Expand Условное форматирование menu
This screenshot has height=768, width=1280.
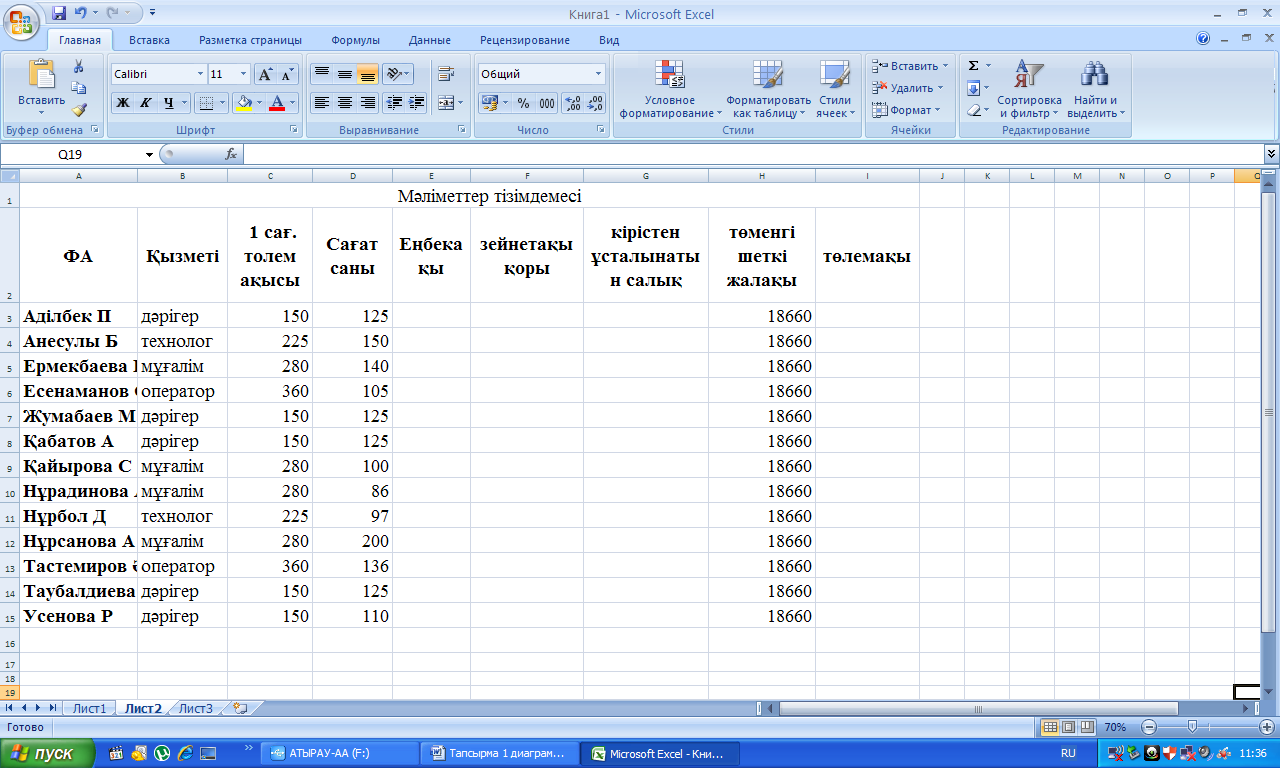(x=669, y=88)
